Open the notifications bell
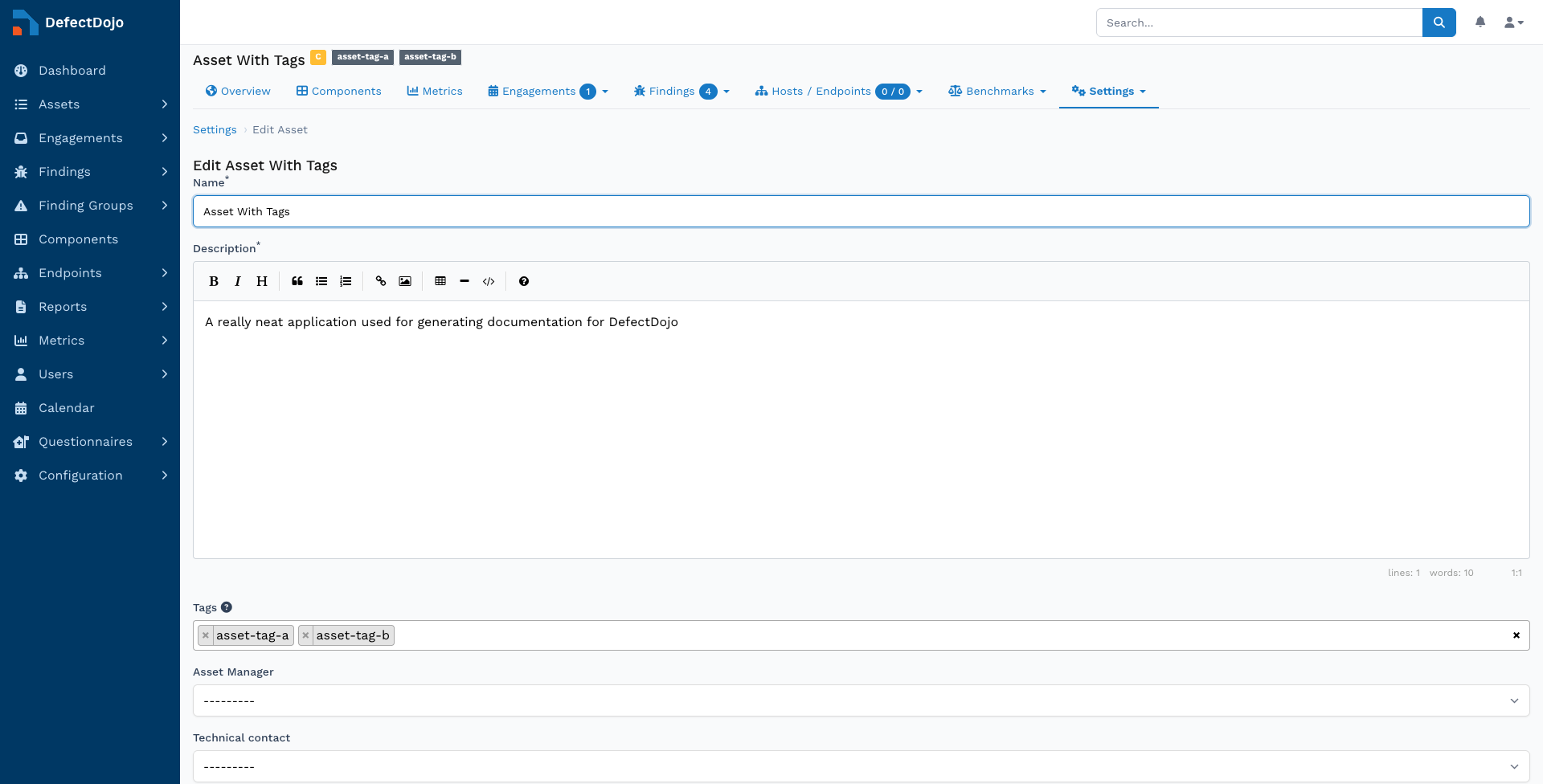This screenshot has height=784, width=1543. (1480, 22)
